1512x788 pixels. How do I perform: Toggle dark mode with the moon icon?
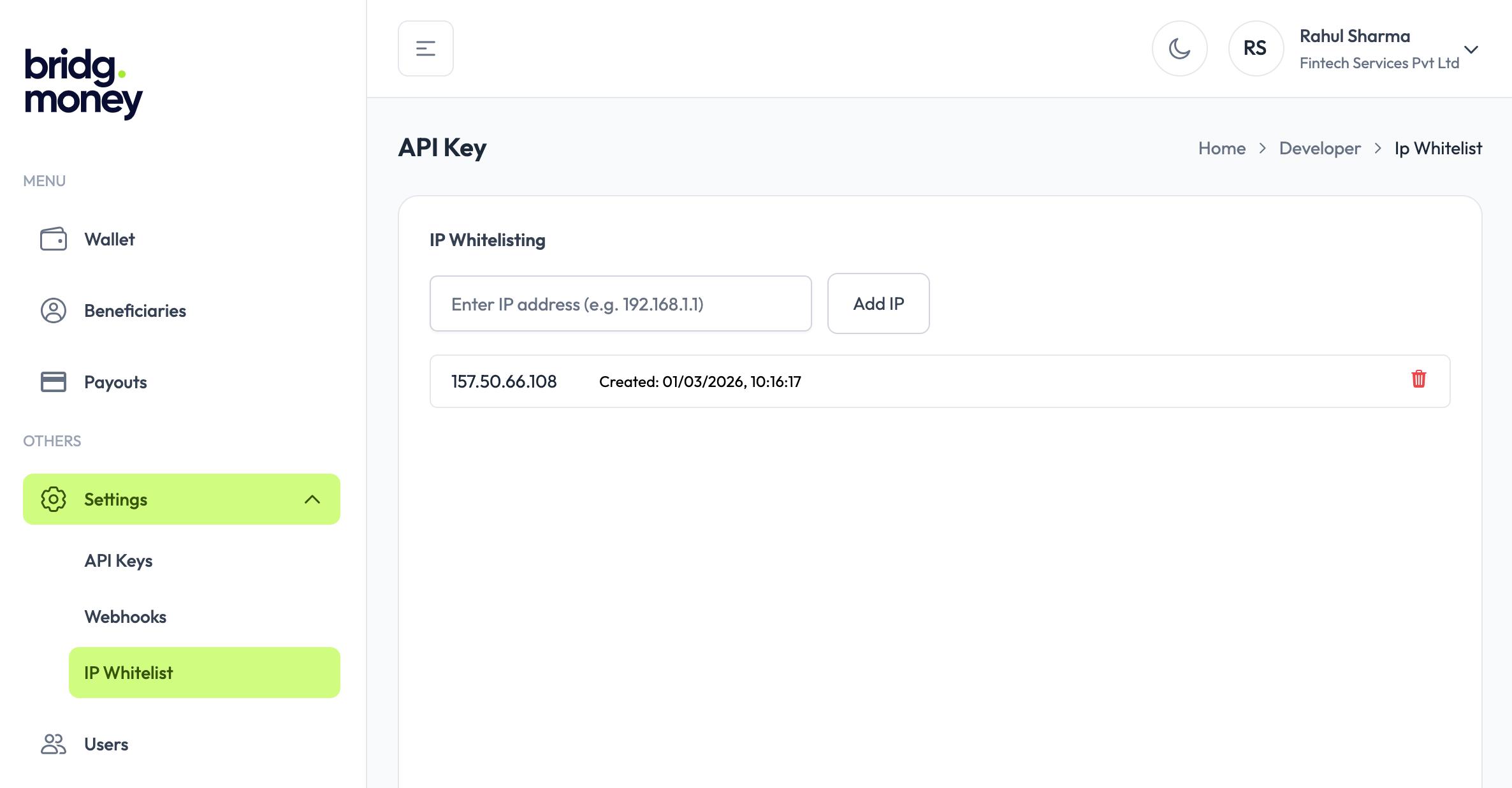click(x=1179, y=48)
